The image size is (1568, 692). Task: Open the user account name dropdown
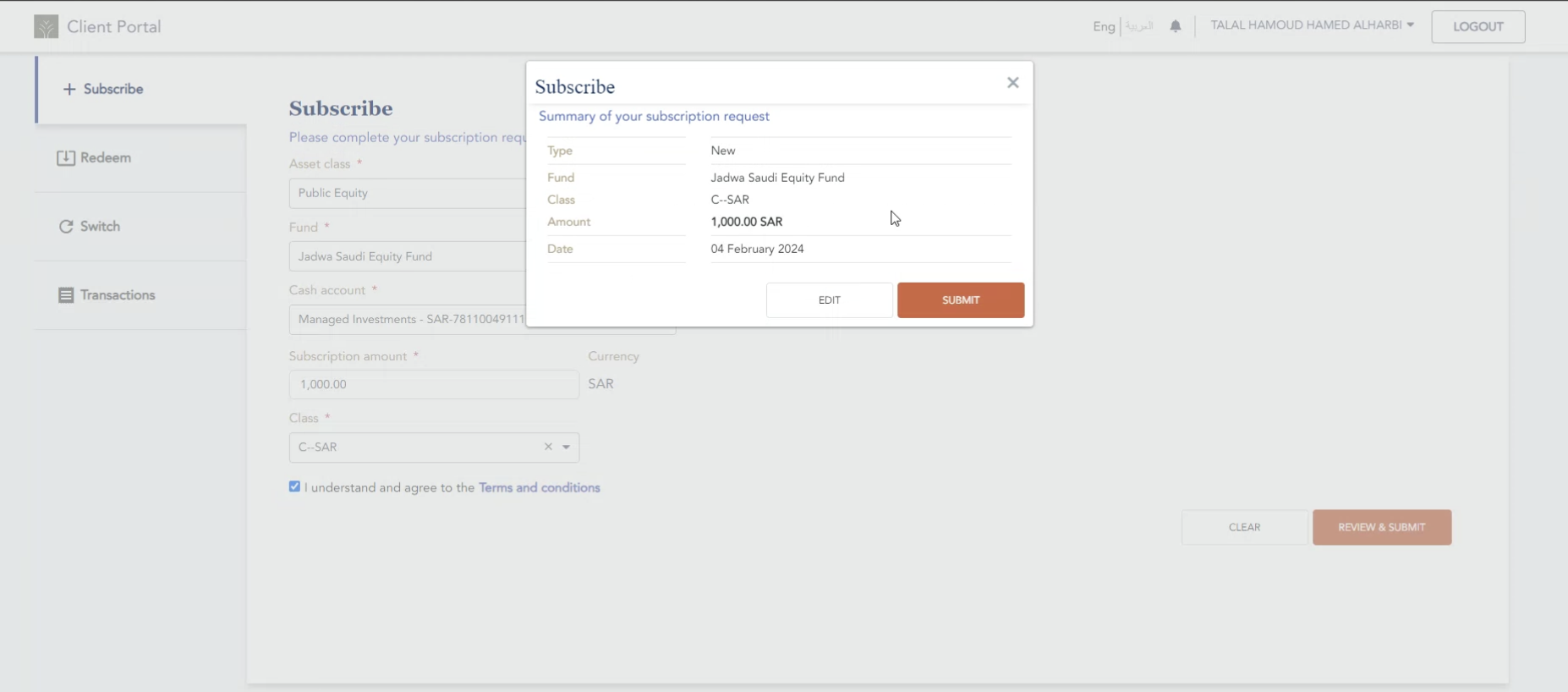click(x=1312, y=25)
